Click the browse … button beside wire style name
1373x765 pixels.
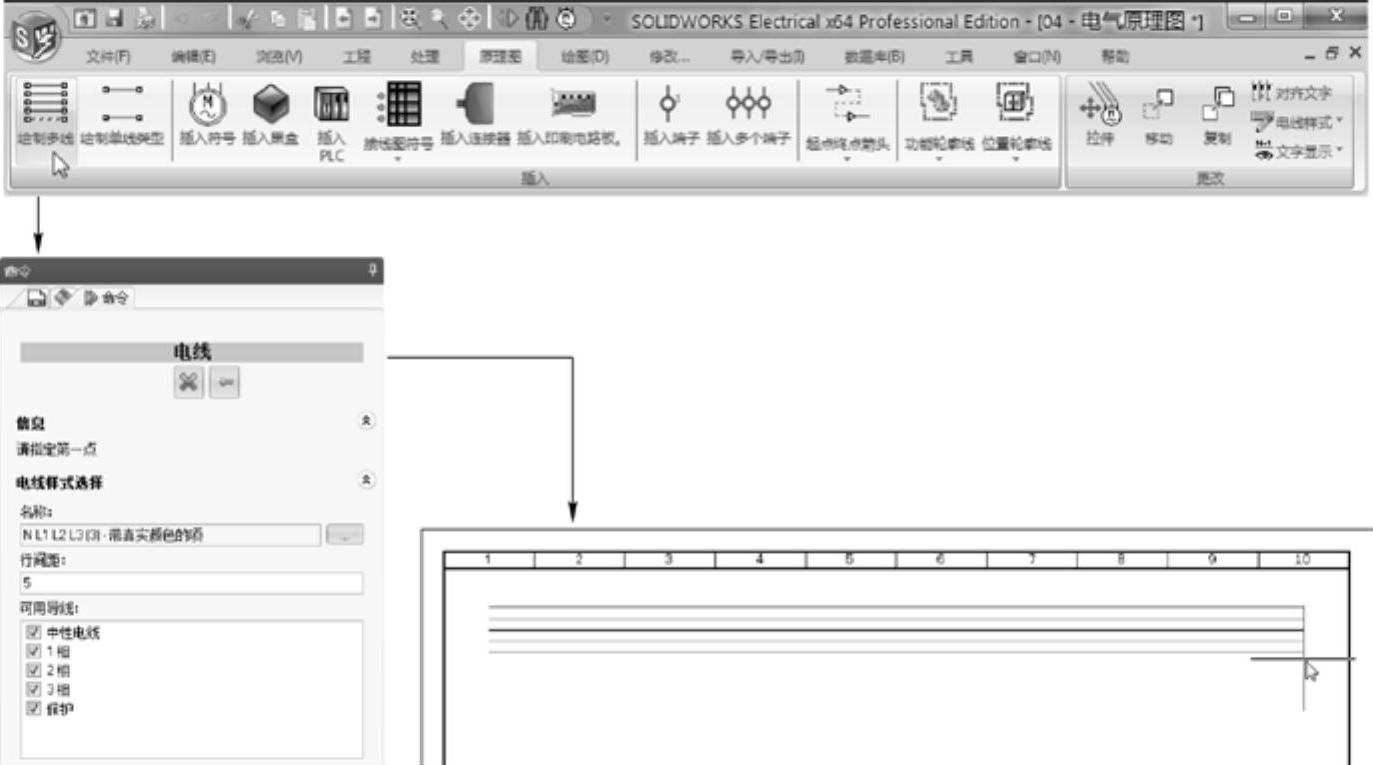345,535
